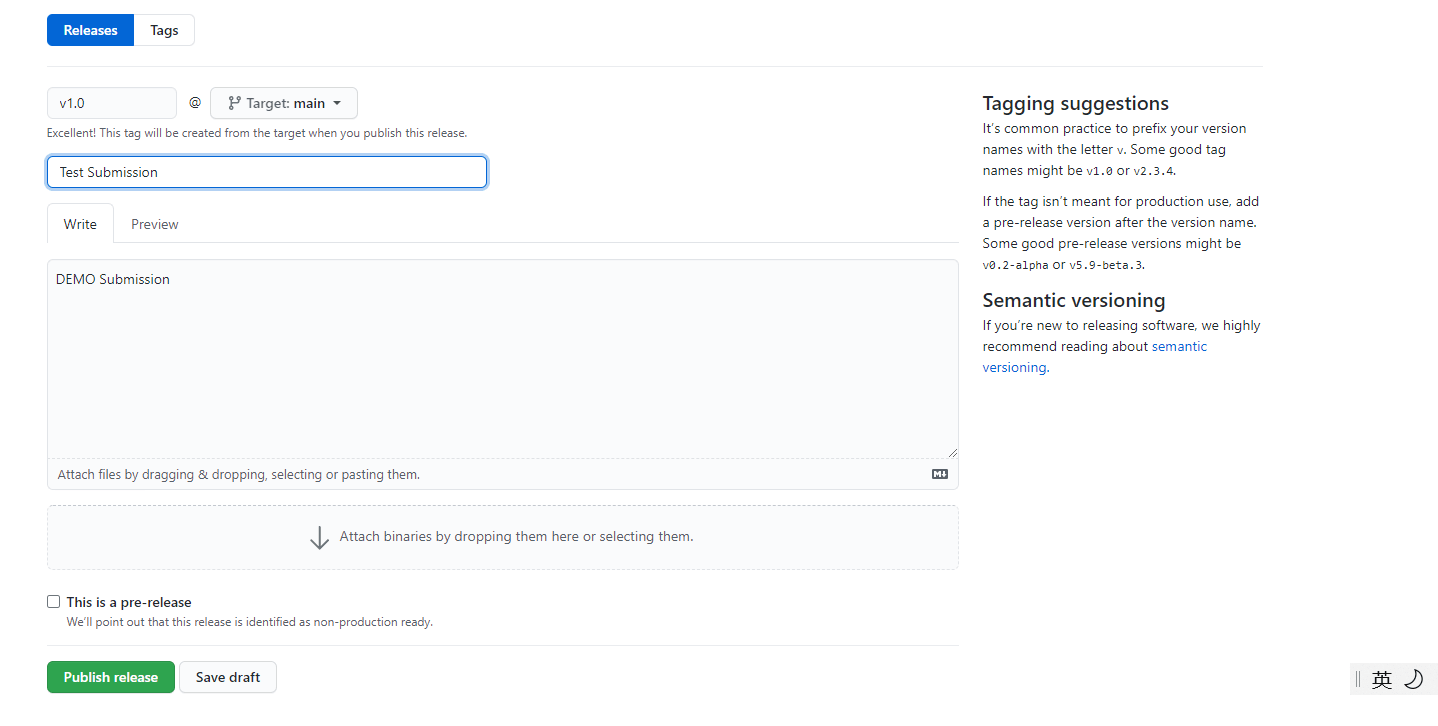Select the Releases tab

click(90, 30)
